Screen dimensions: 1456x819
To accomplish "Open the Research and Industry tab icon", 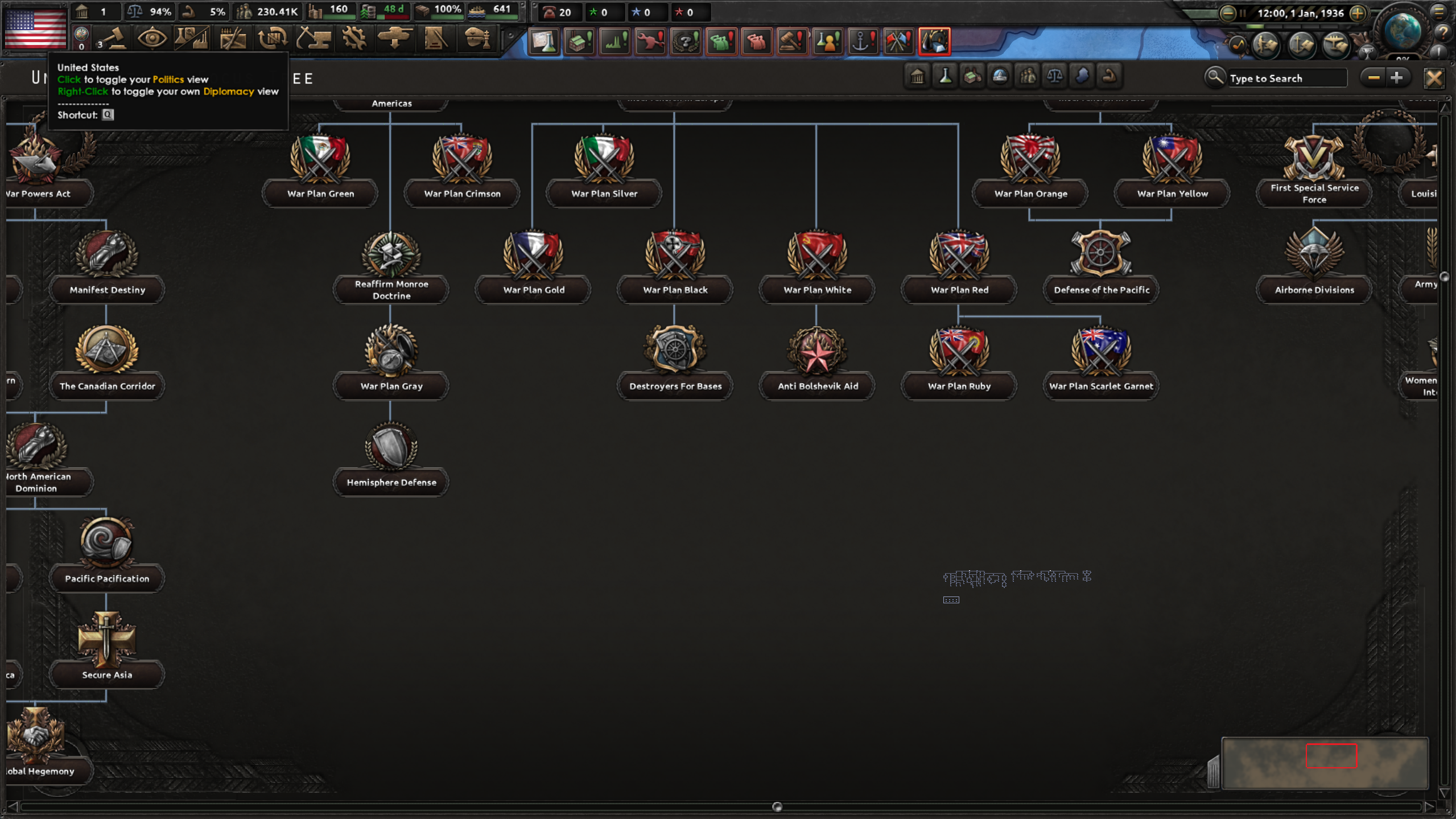I will [192, 39].
